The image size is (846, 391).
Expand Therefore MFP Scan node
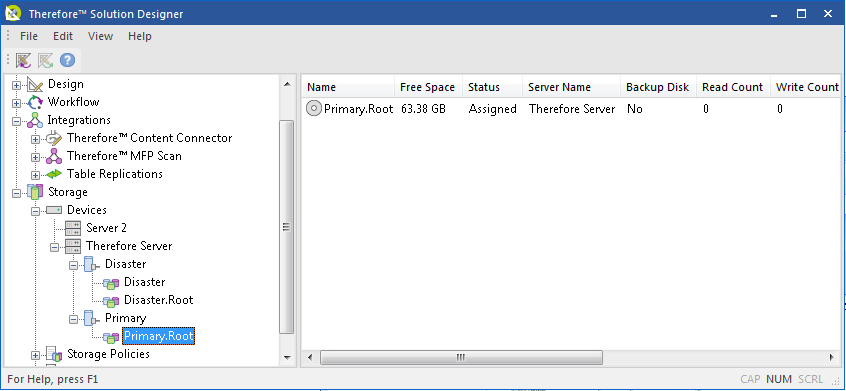coord(36,157)
